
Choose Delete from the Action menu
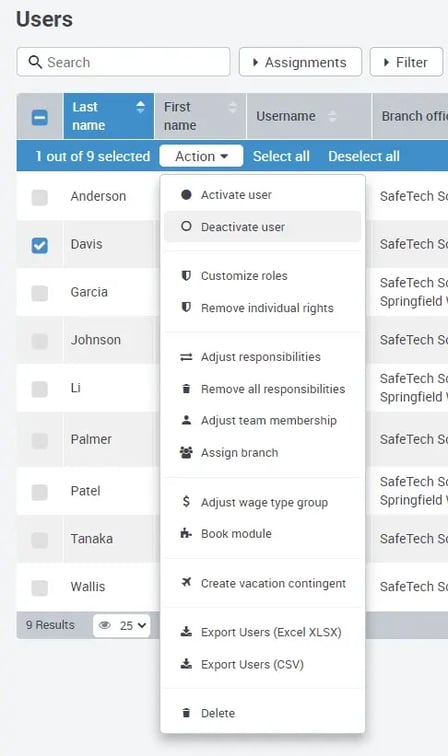(x=262, y=713)
